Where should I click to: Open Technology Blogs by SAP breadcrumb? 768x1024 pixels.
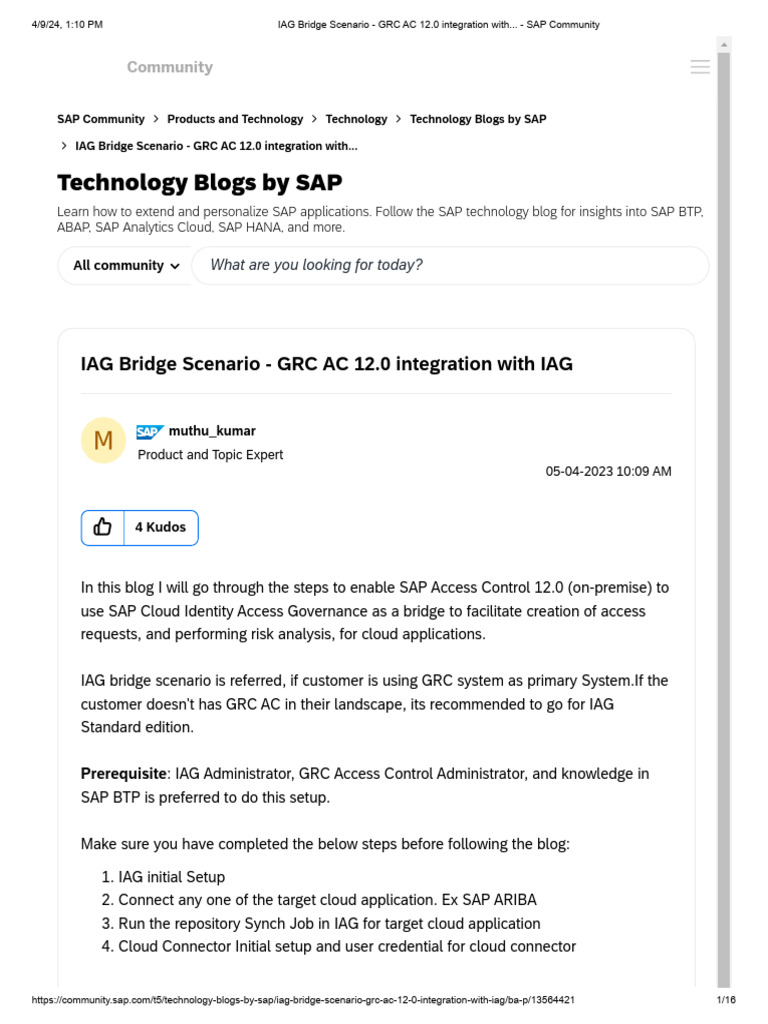[478, 119]
